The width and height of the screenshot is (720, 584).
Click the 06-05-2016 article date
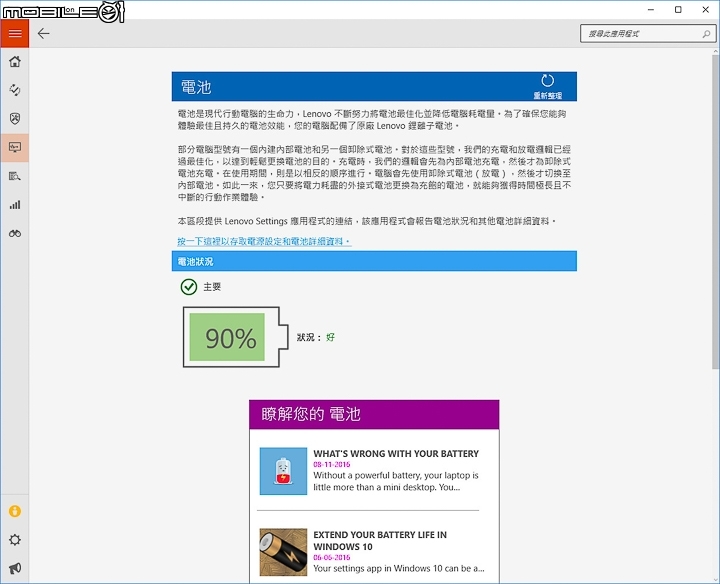pos(332,557)
